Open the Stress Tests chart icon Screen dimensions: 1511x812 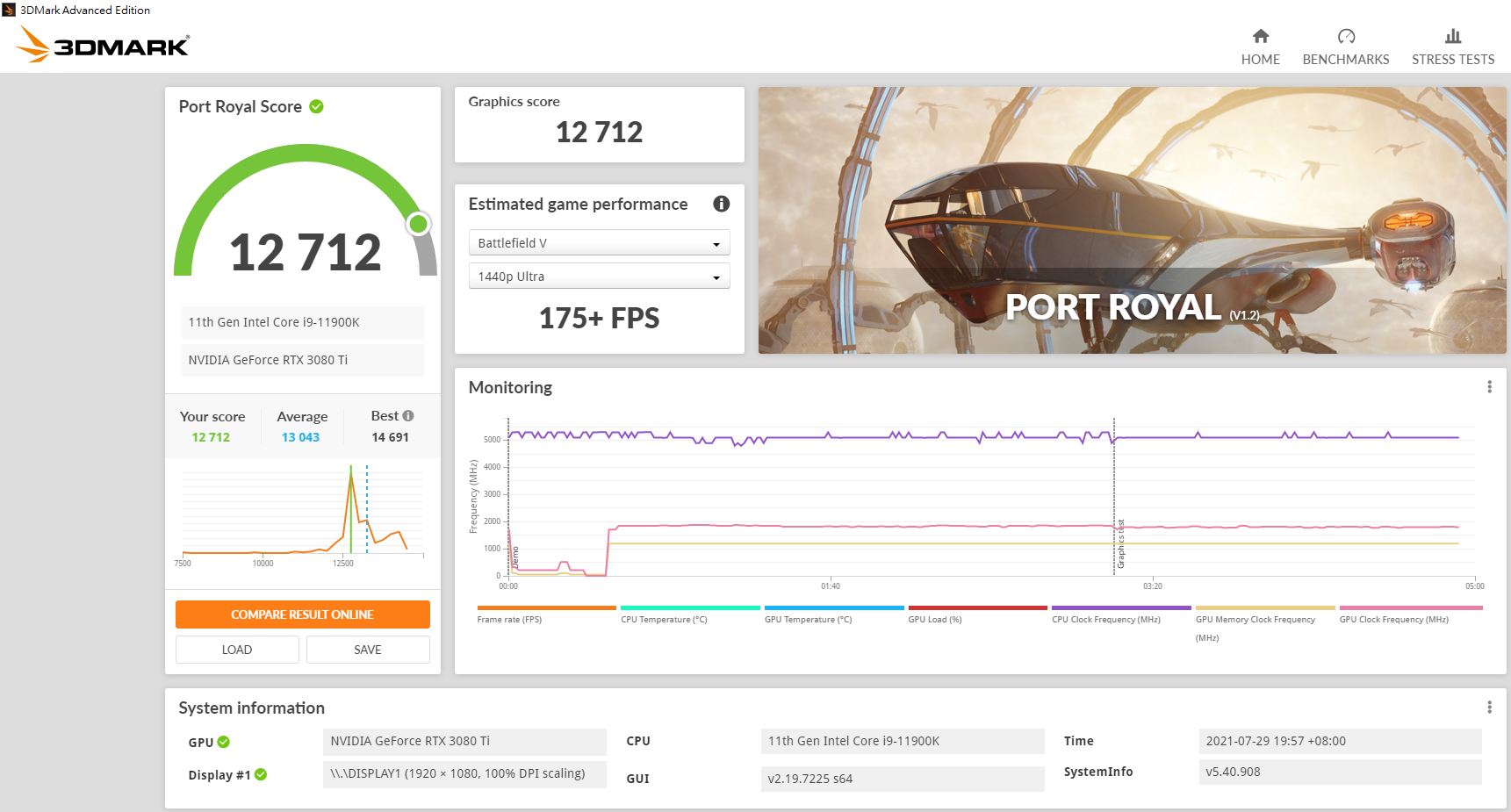tap(1453, 36)
